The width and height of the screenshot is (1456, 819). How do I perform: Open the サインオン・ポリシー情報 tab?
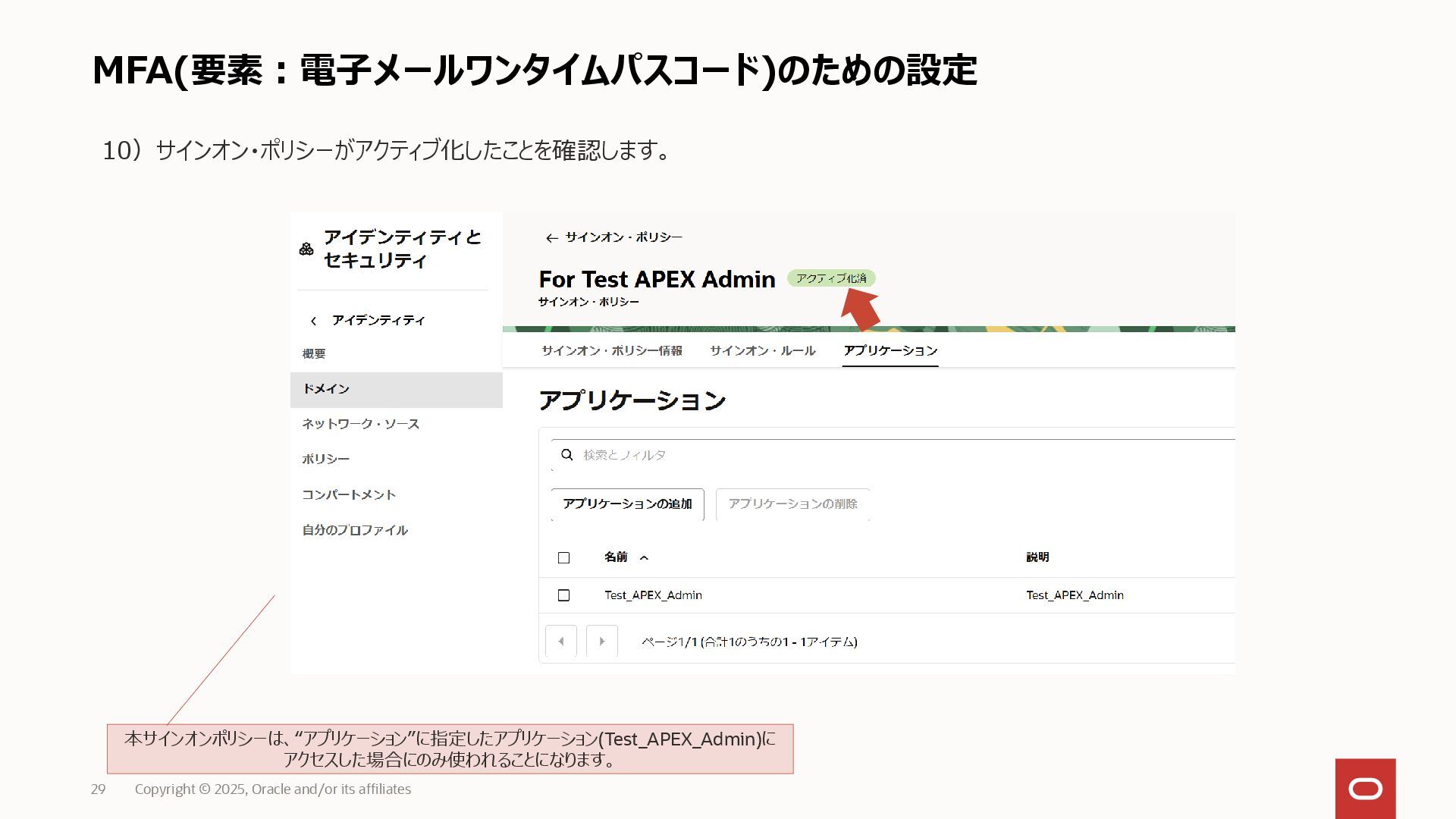tap(612, 351)
